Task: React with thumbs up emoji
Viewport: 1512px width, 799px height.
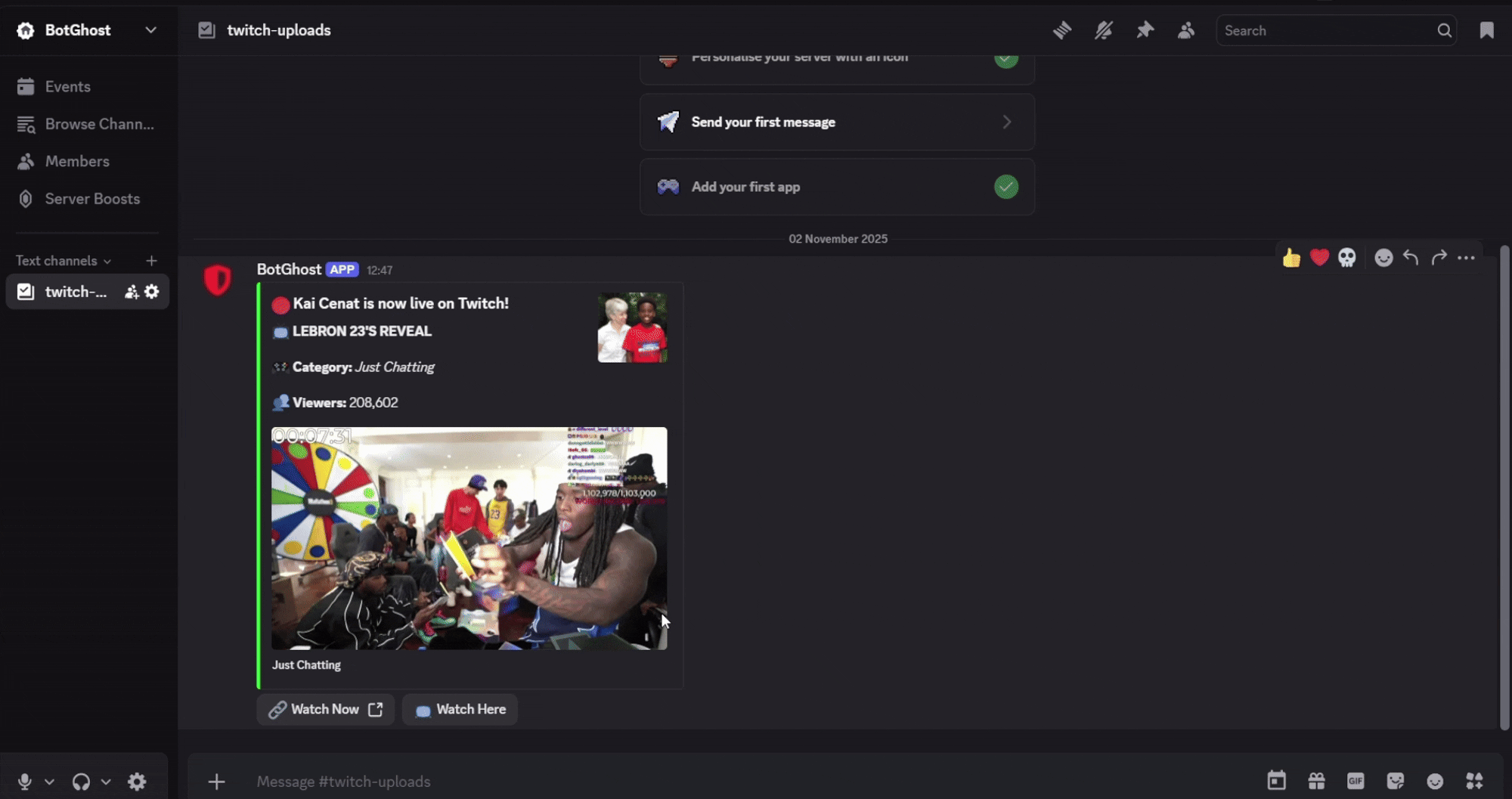Action: point(1291,258)
